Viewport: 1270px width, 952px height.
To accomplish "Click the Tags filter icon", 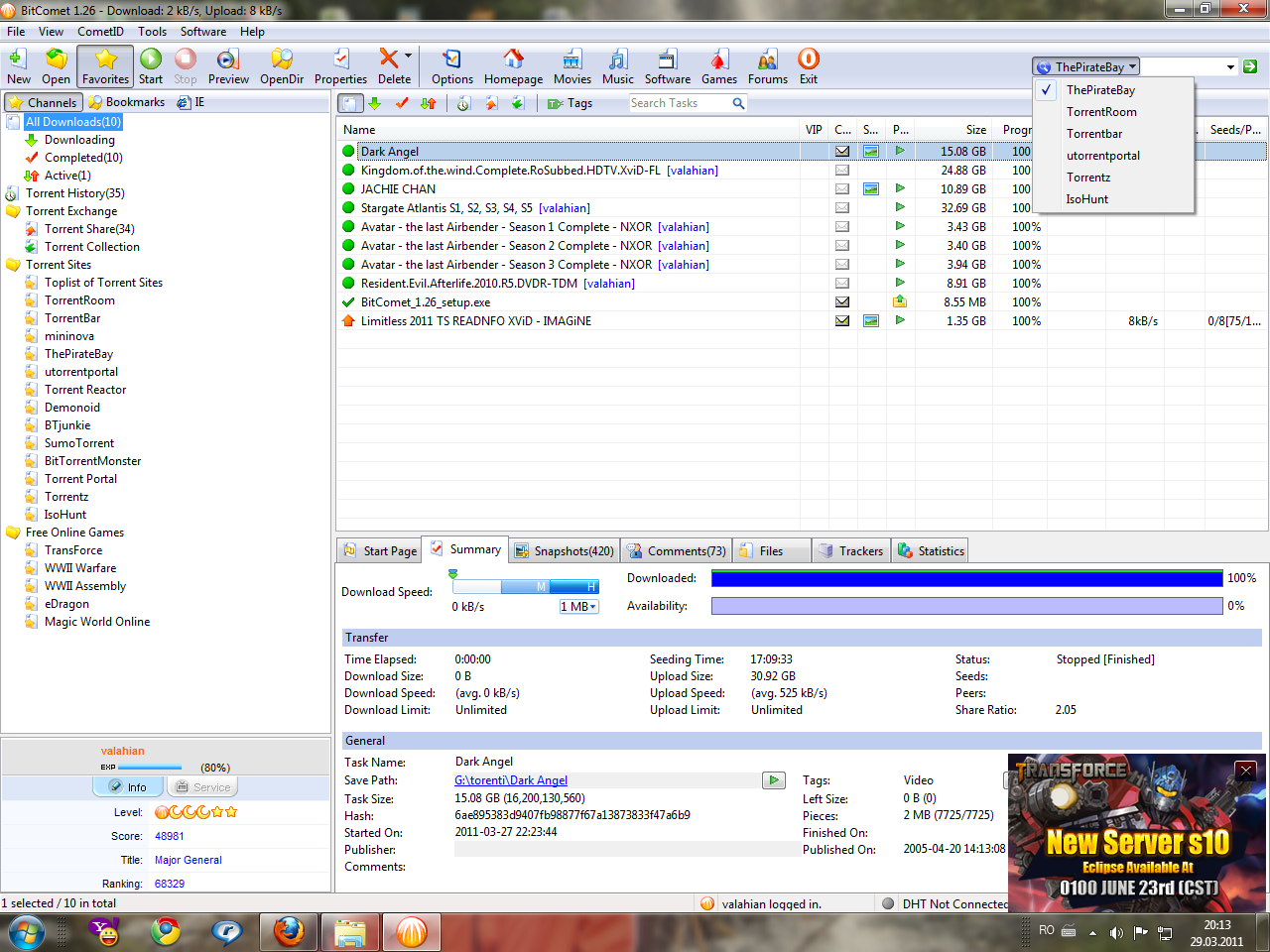I will coord(570,103).
